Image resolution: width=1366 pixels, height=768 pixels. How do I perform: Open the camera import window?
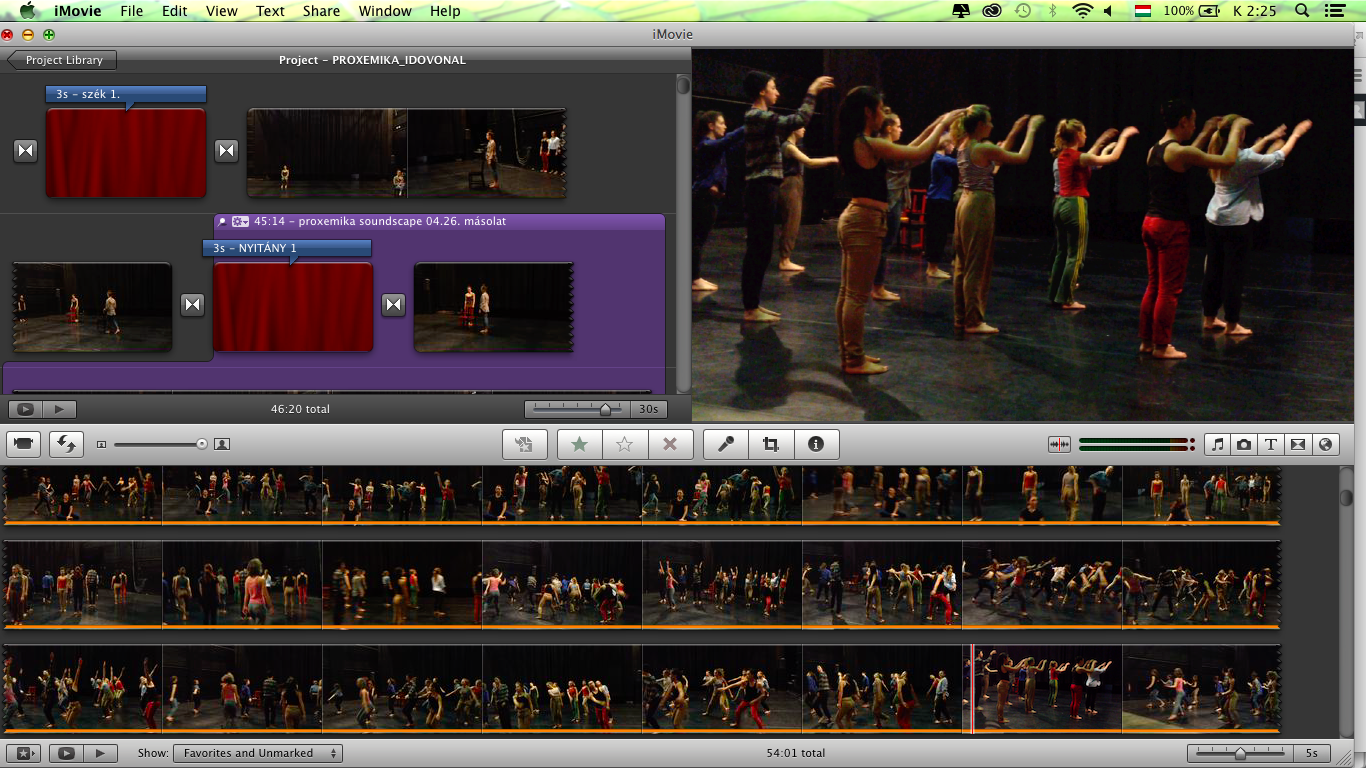pos(24,444)
